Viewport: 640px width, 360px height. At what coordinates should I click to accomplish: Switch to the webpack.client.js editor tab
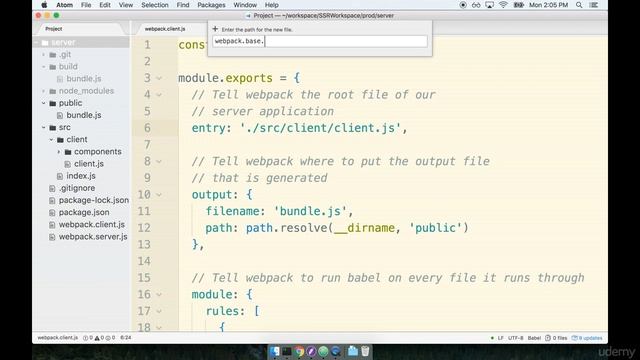click(165, 29)
